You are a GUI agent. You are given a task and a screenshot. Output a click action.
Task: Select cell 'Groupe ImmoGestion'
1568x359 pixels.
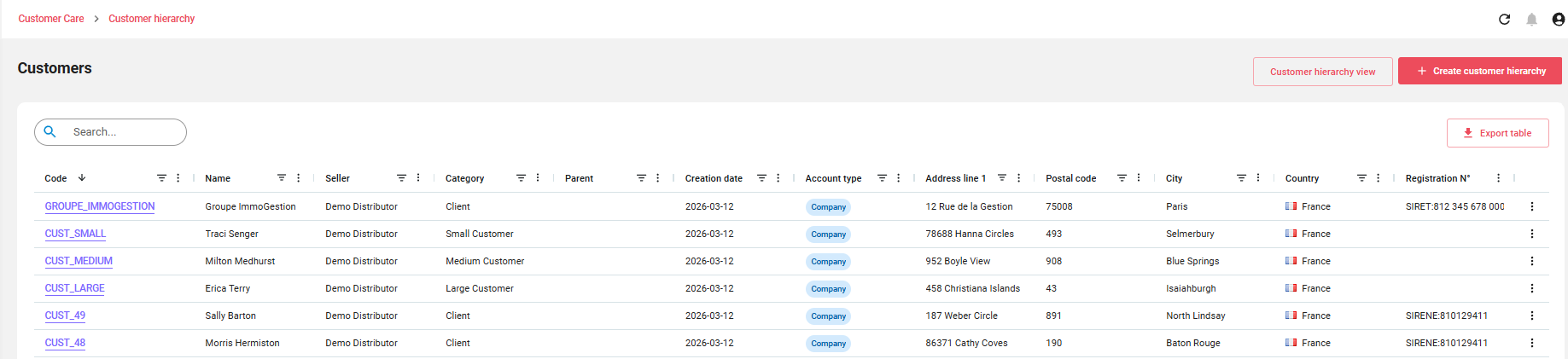pyautogui.click(x=250, y=206)
